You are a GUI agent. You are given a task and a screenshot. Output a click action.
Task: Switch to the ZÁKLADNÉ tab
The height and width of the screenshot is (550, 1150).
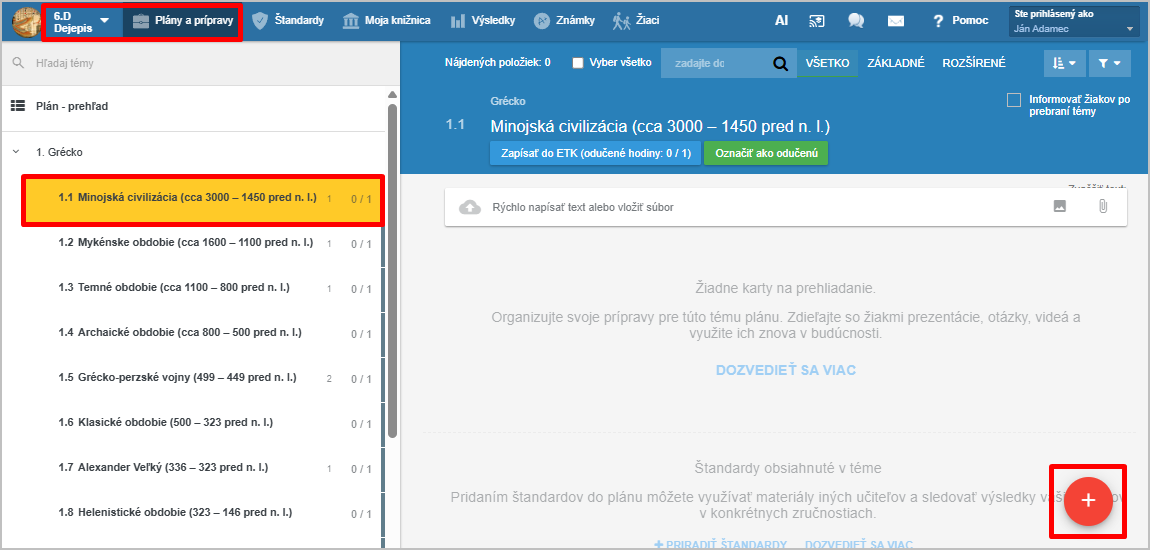pos(895,63)
